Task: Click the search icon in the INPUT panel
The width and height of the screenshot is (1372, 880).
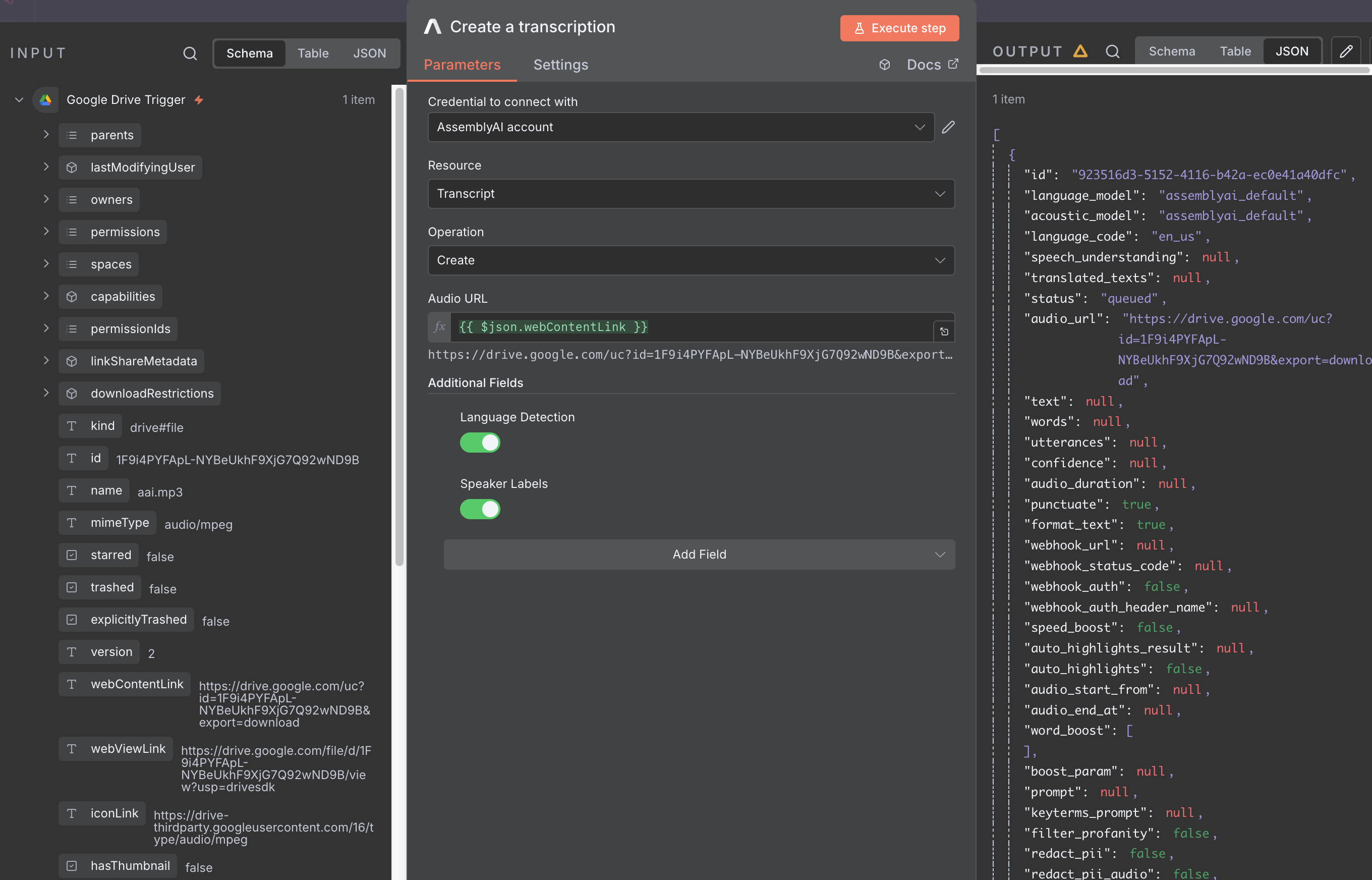Action: click(x=190, y=53)
